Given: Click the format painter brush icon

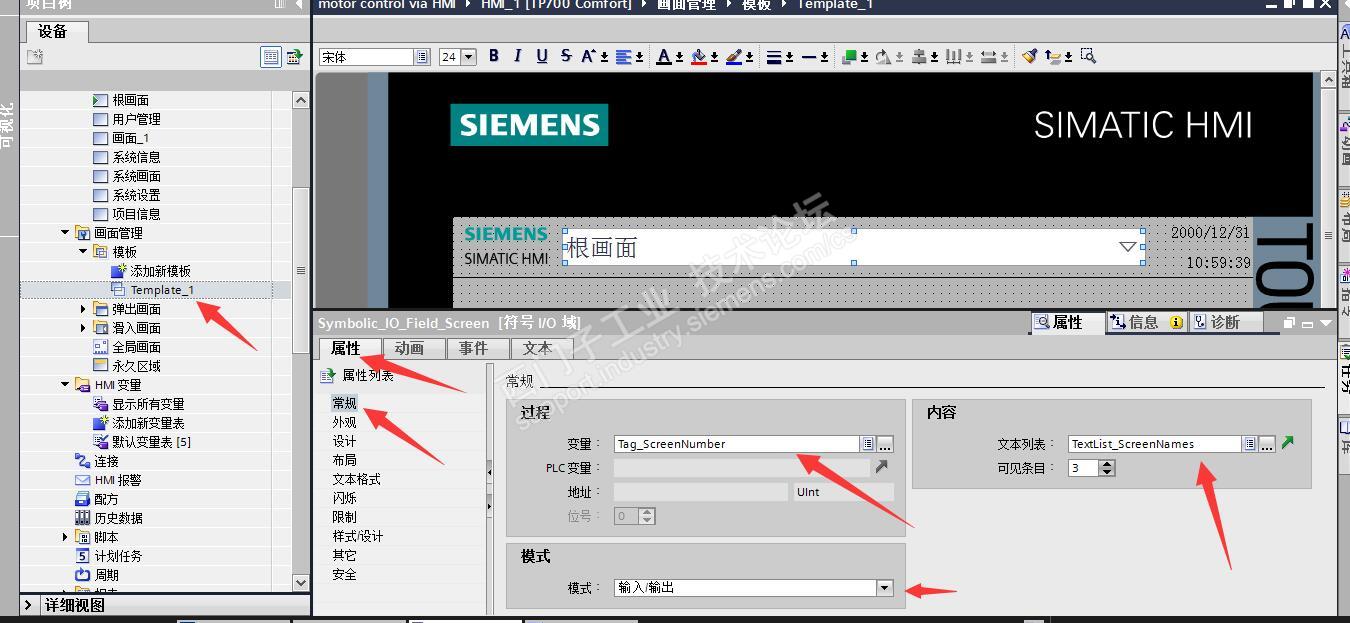Looking at the screenshot, I should pos(1029,56).
